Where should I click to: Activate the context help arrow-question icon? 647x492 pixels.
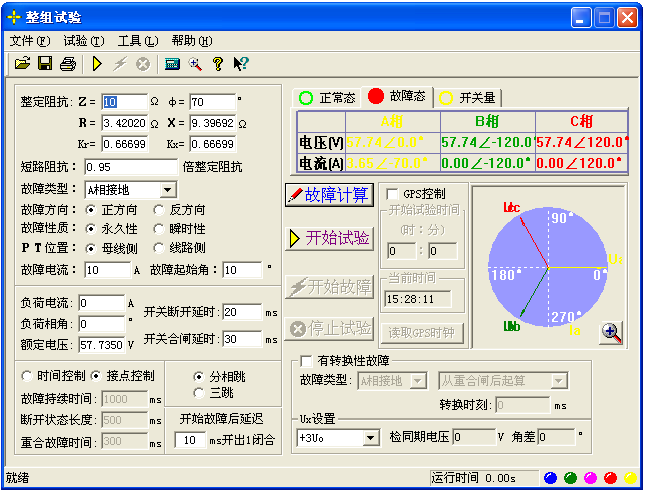(x=241, y=64)
